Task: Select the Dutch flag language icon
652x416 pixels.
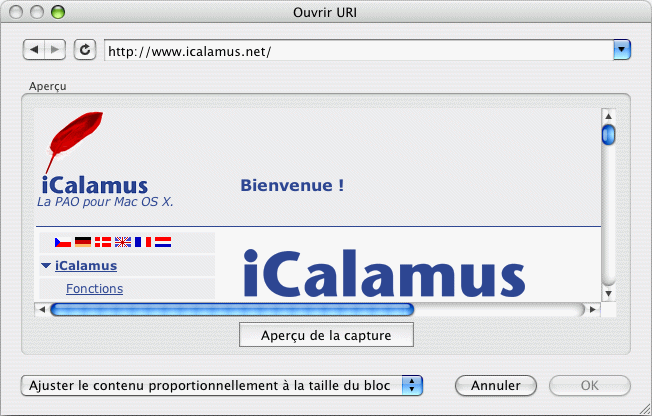Action: click(x=163, y=242)
